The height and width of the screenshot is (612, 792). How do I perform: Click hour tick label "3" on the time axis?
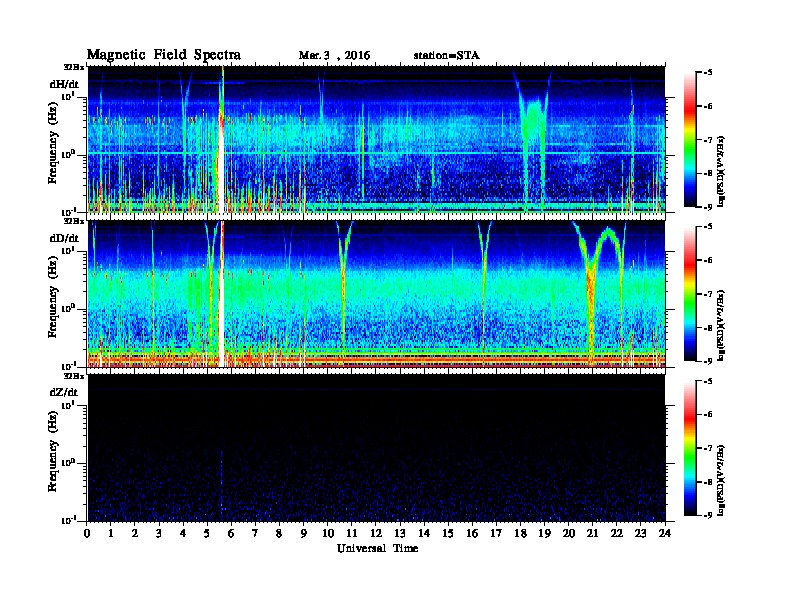click(159, 534)
